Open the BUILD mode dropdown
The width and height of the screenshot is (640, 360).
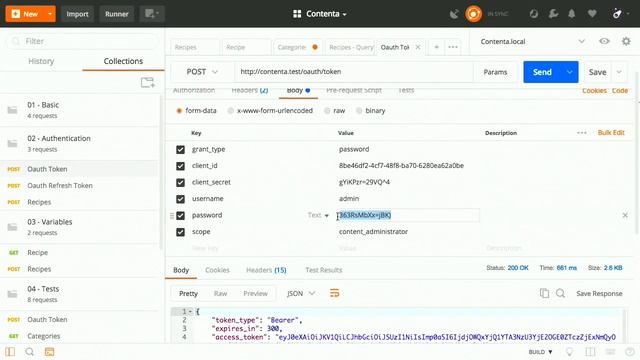(x=540, y=352)
